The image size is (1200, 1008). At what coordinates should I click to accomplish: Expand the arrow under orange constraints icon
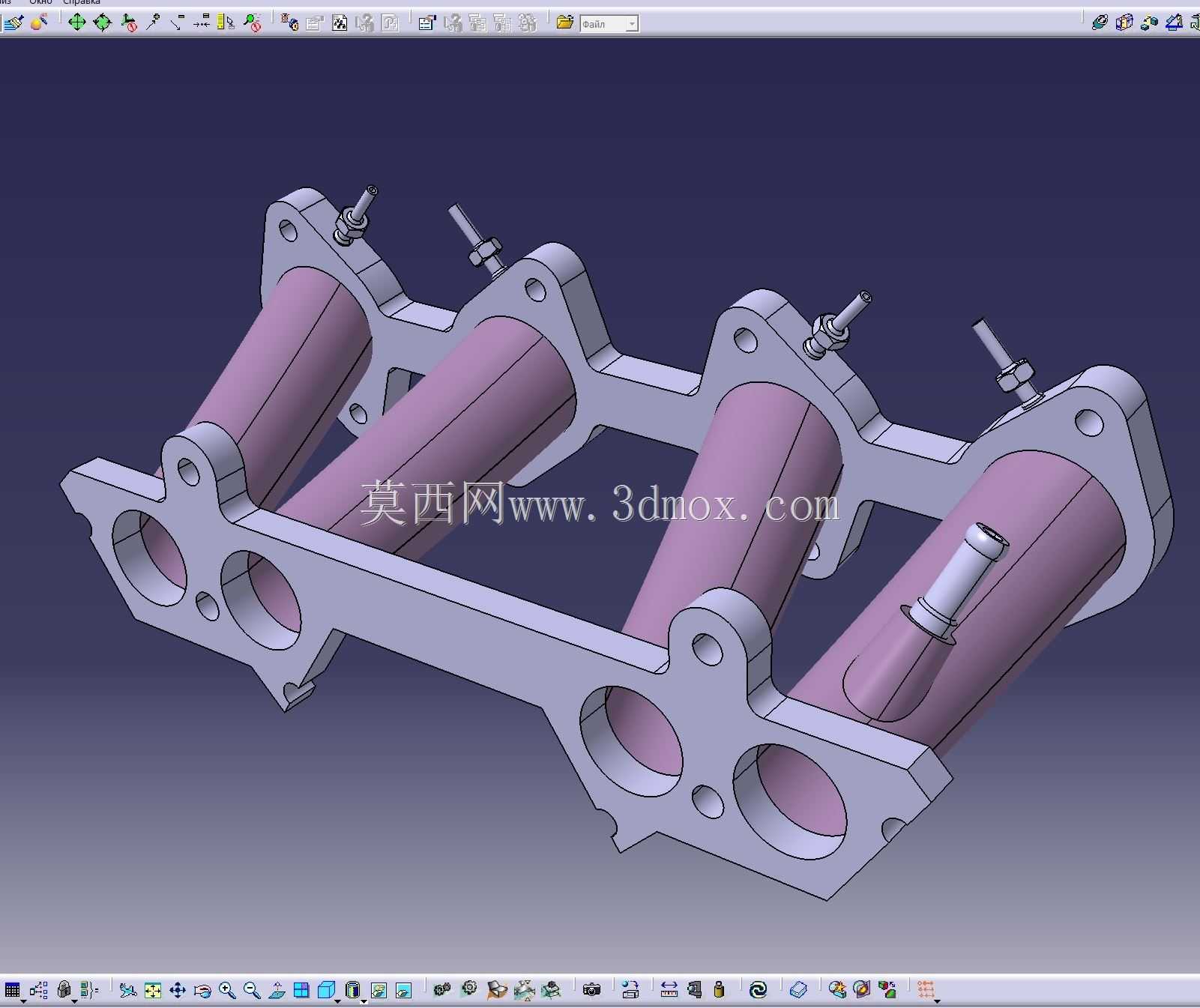pos(937,1001)
